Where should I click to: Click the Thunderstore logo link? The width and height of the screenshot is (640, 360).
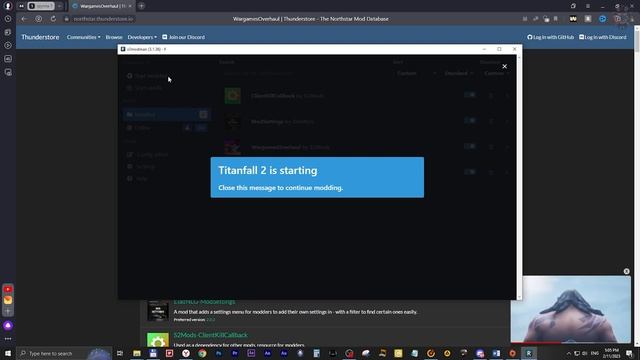tap(40, 37)
